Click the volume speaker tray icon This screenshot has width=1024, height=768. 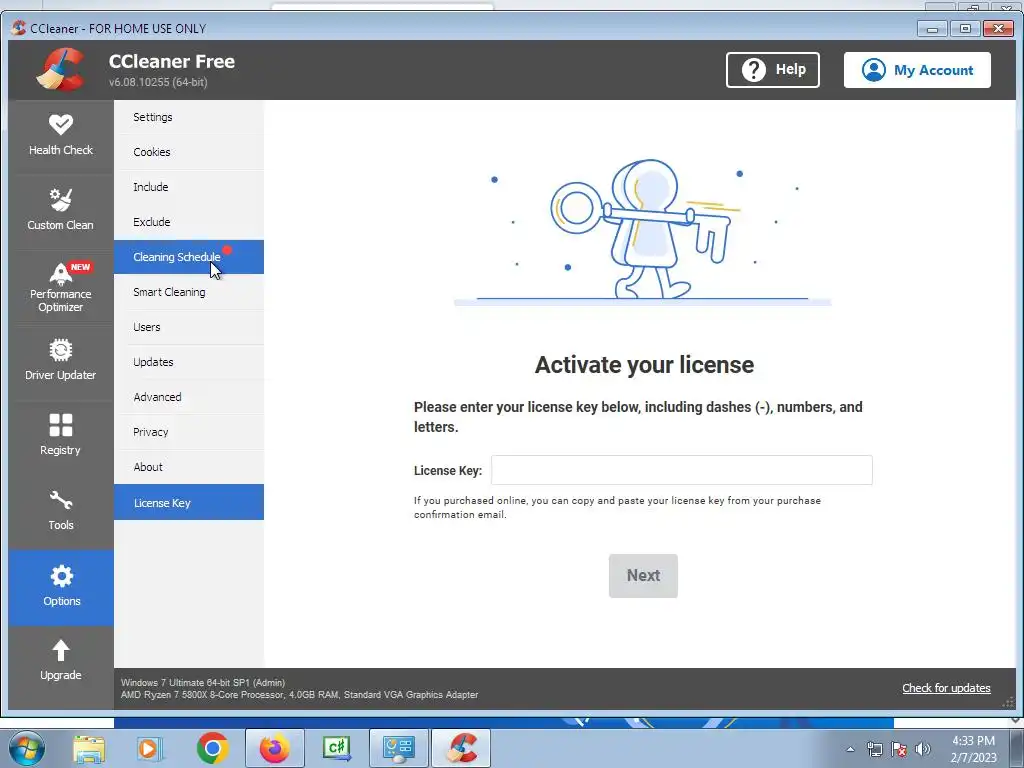923,749
